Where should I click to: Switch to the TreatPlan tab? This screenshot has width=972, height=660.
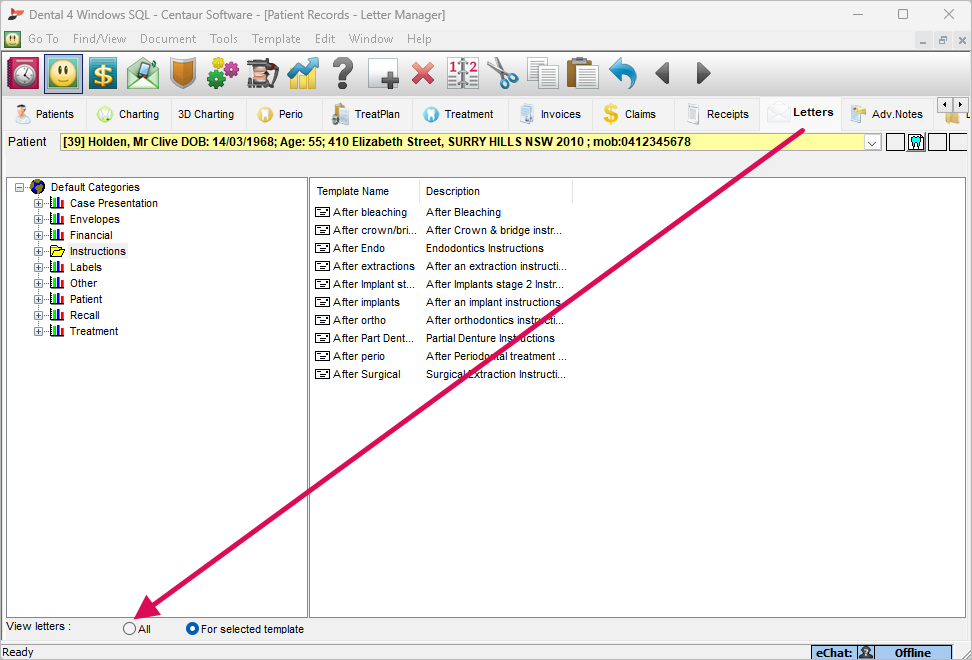point(366,114)
